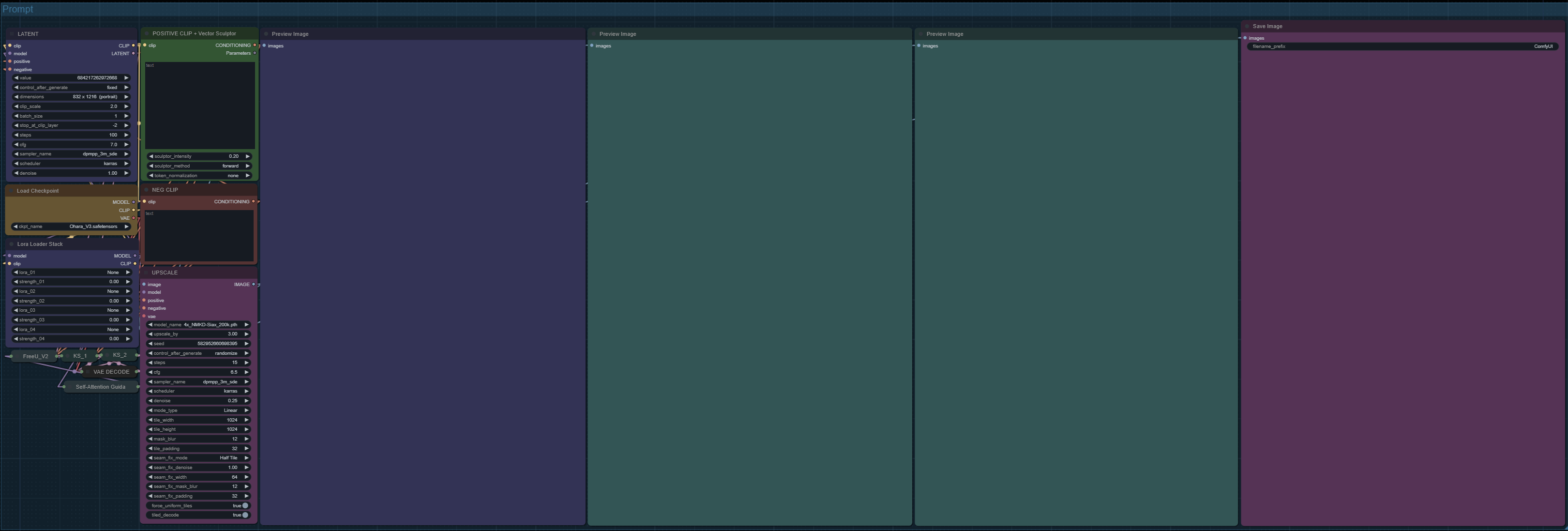Screen dimensions: 1568x531
Task: Click the POSITIVE CLIP node collapse dot
Action: [147, 33]
